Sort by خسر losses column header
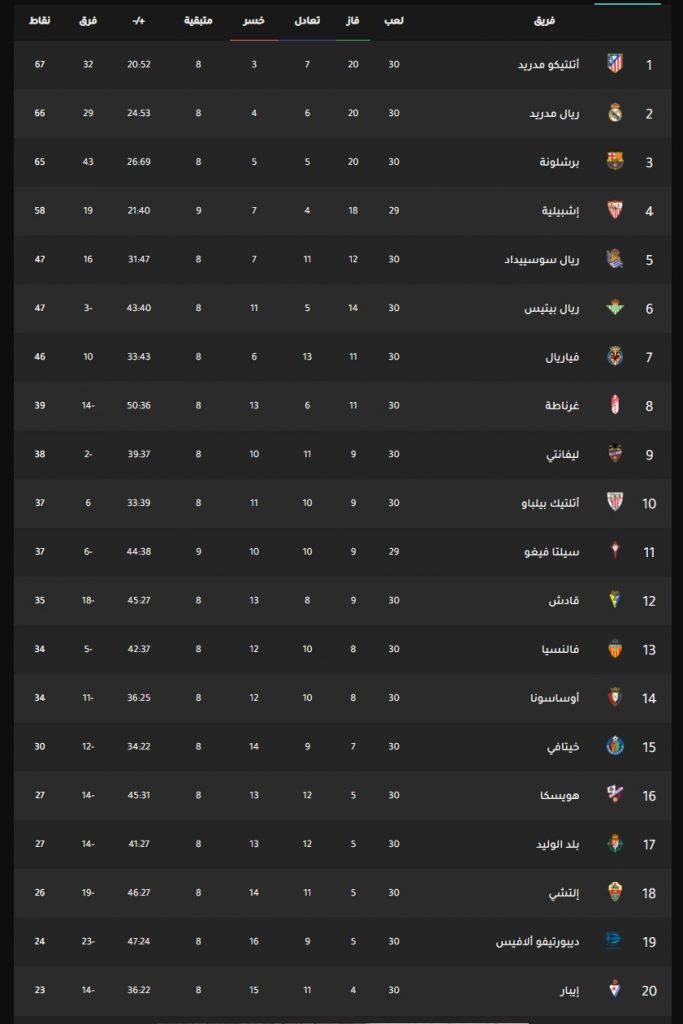This screenshot has width=683, height=1024. click(x=254, y=21)
